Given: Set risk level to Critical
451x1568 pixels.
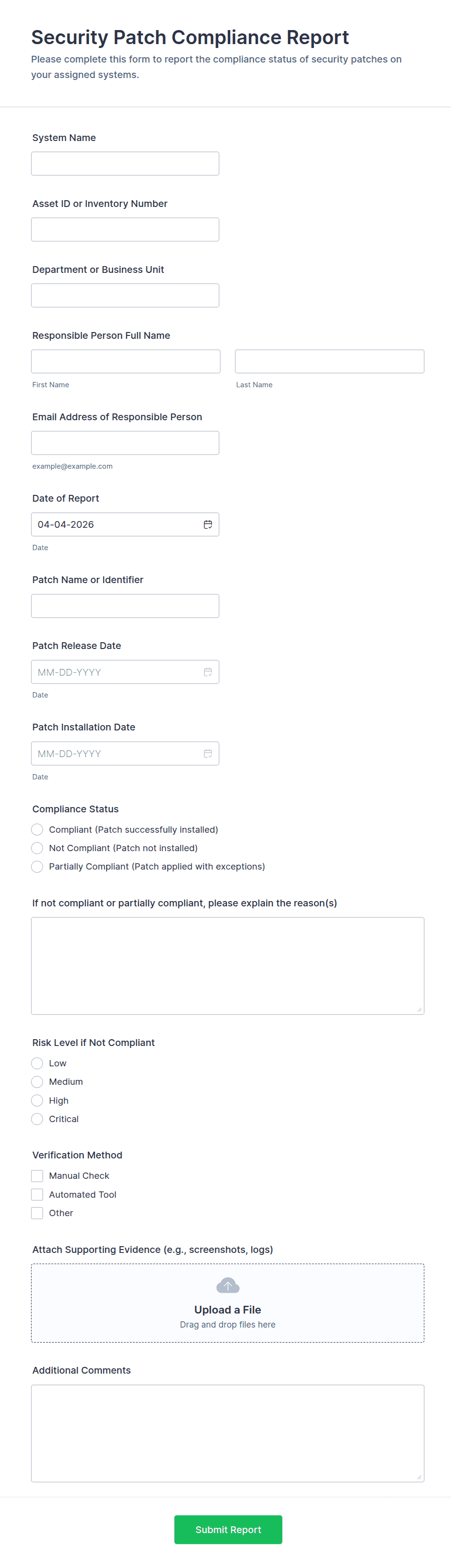Looking at the screenshot, I should click(37, 1119).
